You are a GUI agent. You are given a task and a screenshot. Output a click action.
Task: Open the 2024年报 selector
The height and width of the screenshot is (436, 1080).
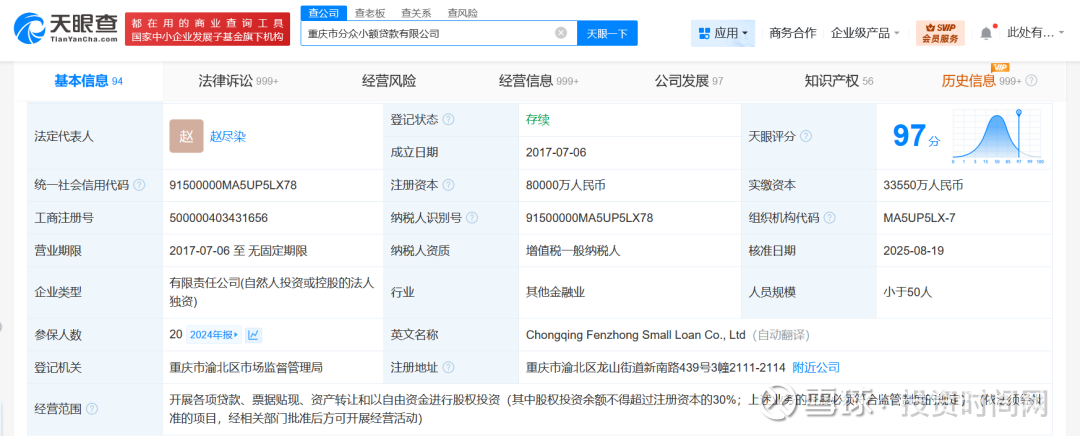tap(214, 335)
